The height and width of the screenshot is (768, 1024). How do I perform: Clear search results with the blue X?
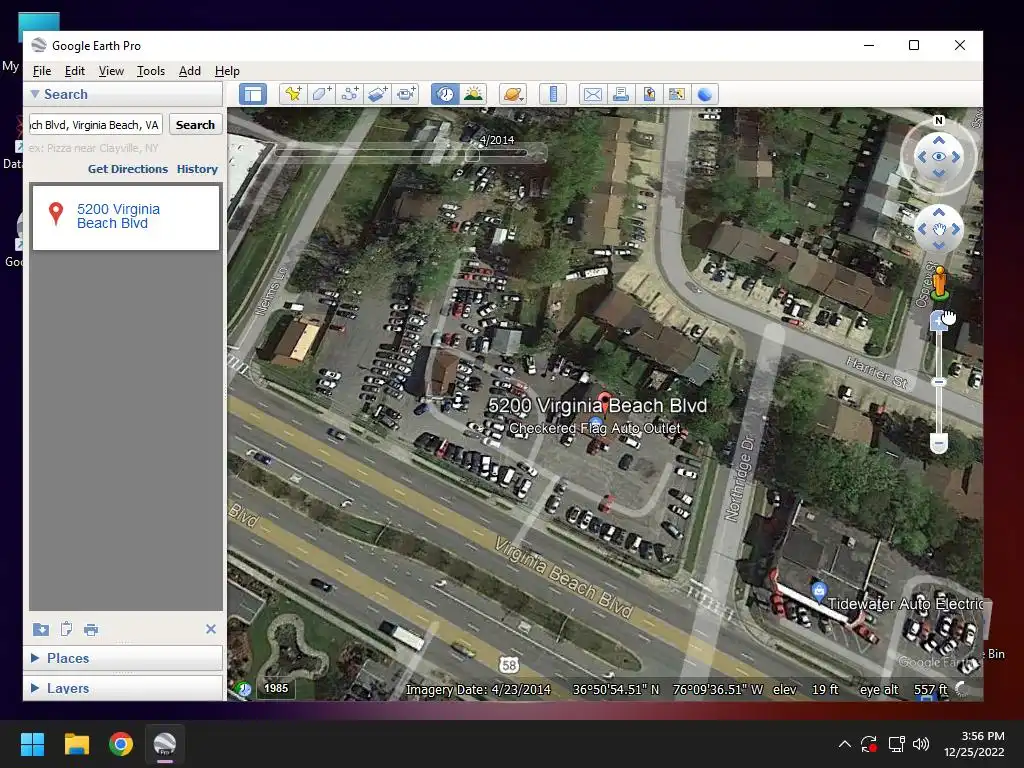click(210, 629)
